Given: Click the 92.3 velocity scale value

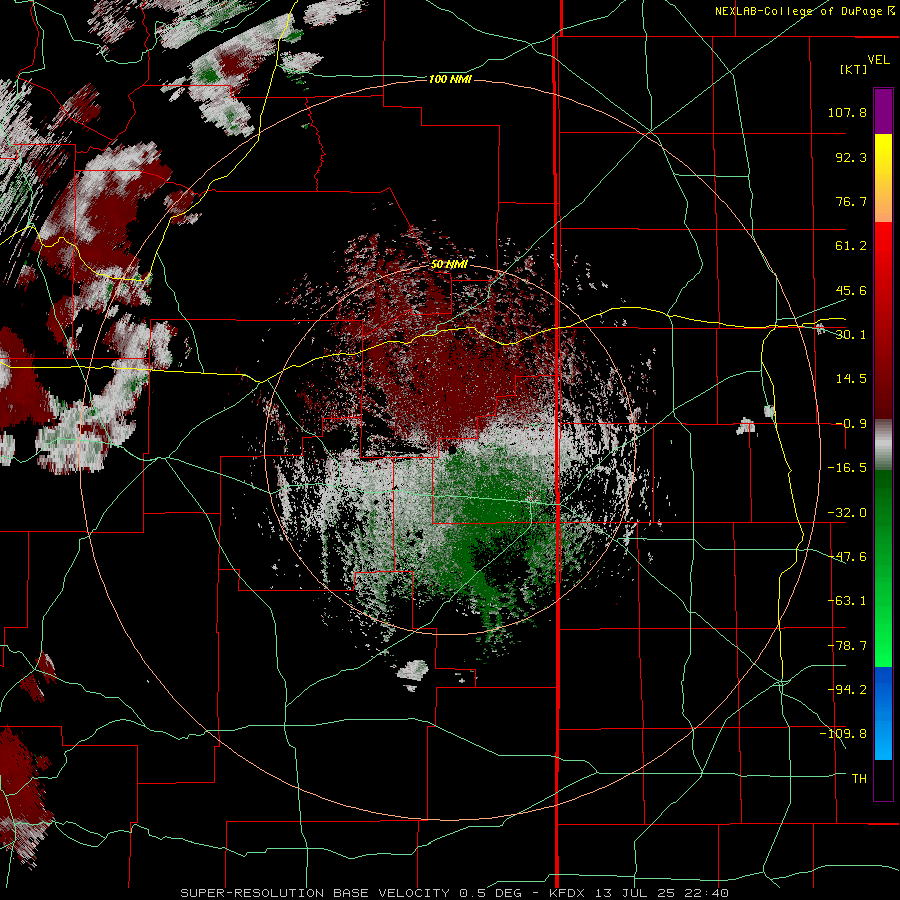Looking at the screenshot, I should 851,157.
